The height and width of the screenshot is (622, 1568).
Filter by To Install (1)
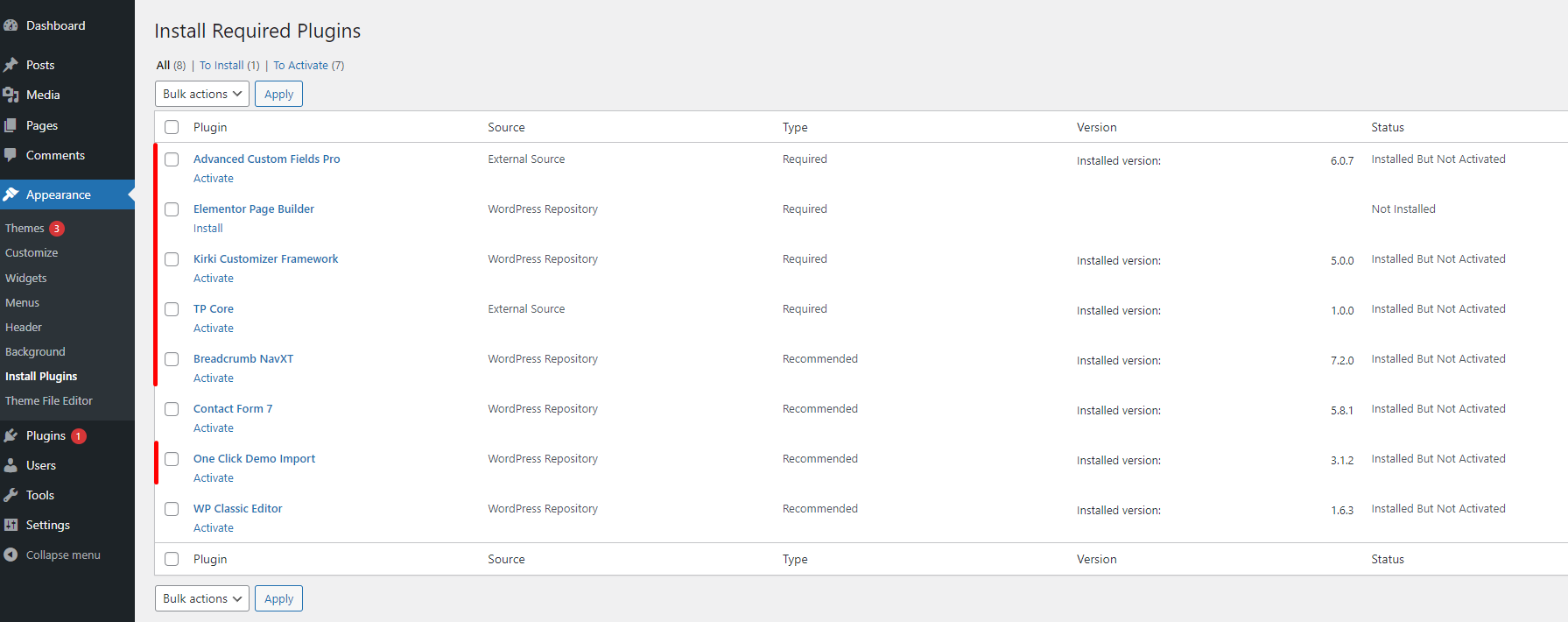pyautogui.click(x=229, y=65)
